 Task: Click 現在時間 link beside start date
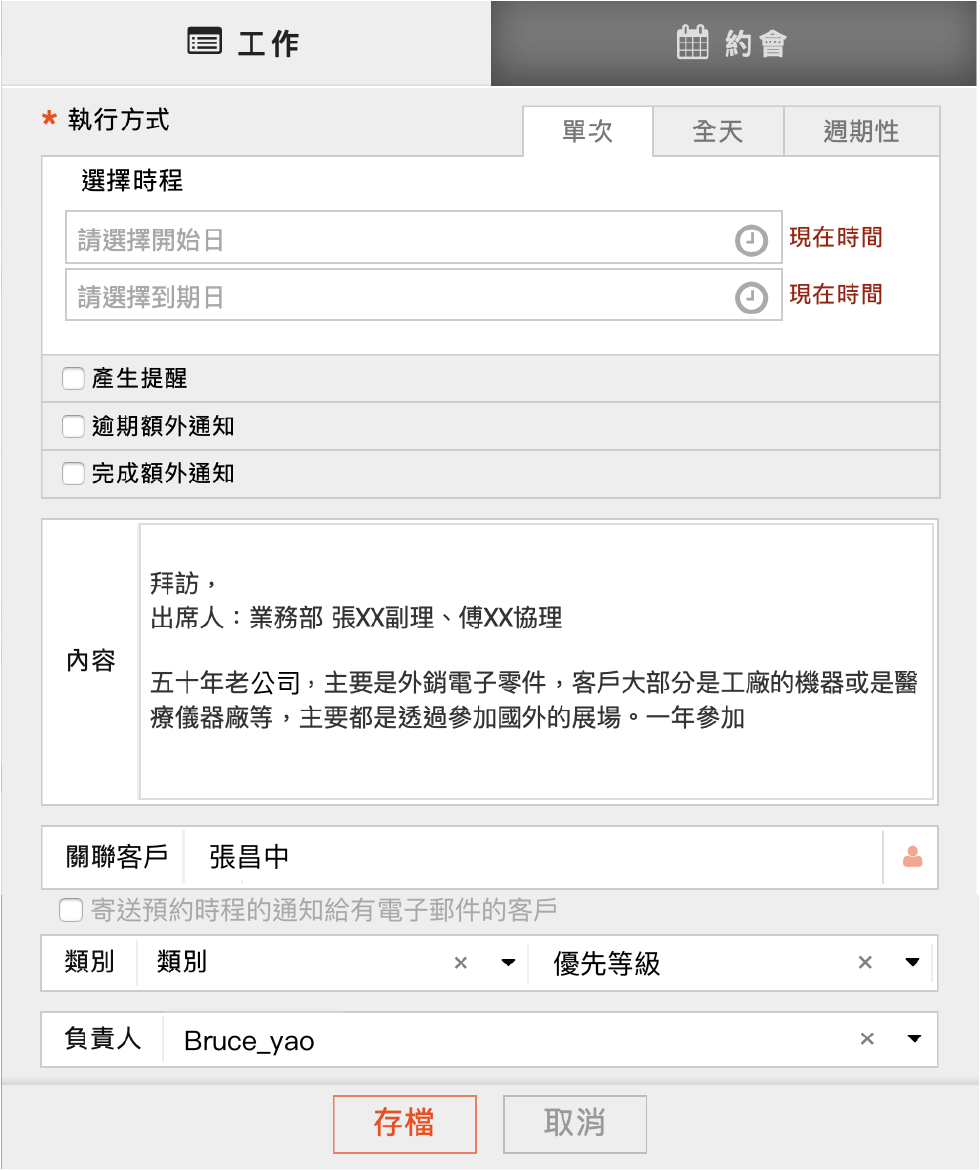[836, 237]
